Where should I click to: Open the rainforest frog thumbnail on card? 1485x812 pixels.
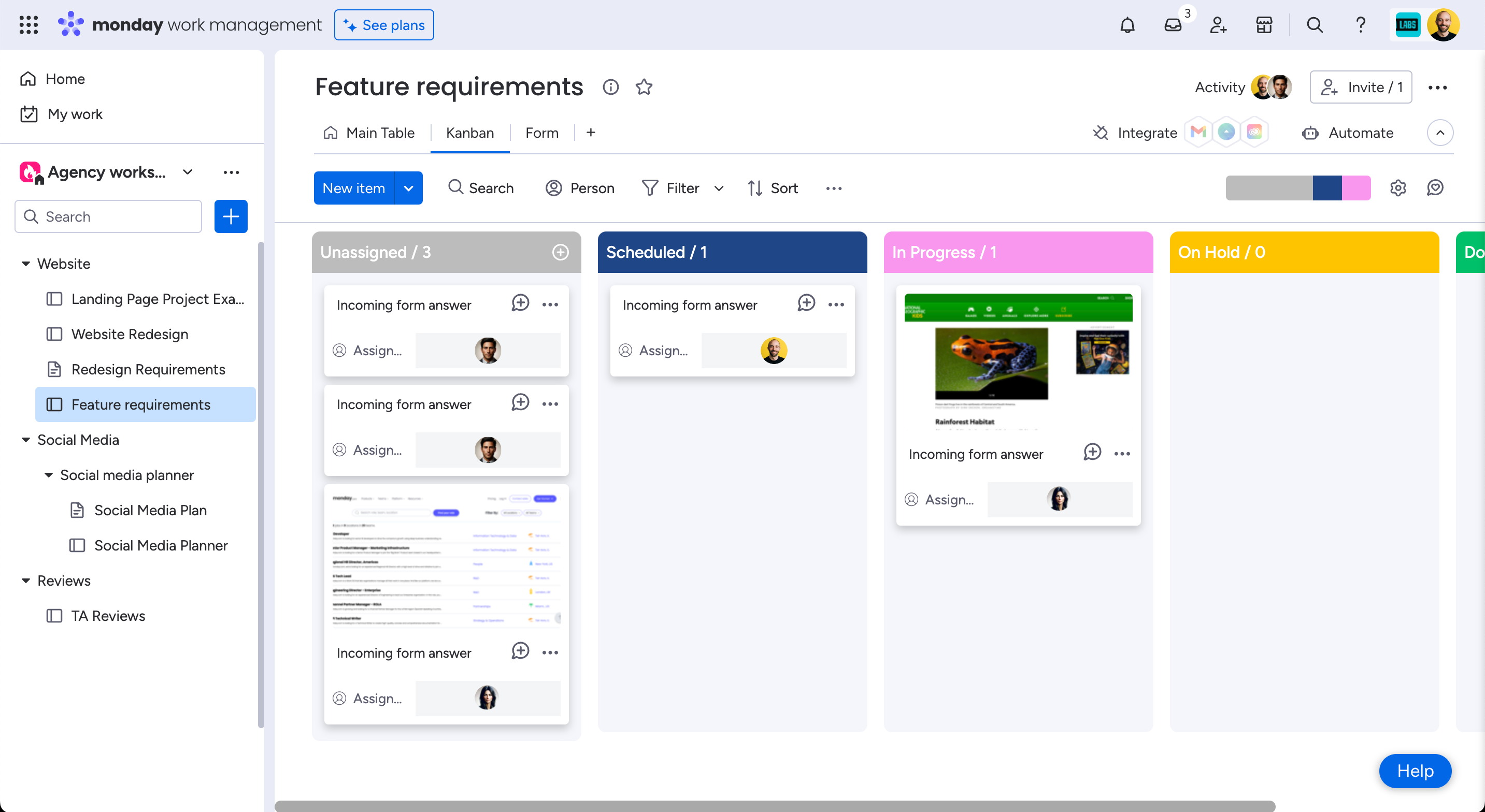tap(1018, 361)
